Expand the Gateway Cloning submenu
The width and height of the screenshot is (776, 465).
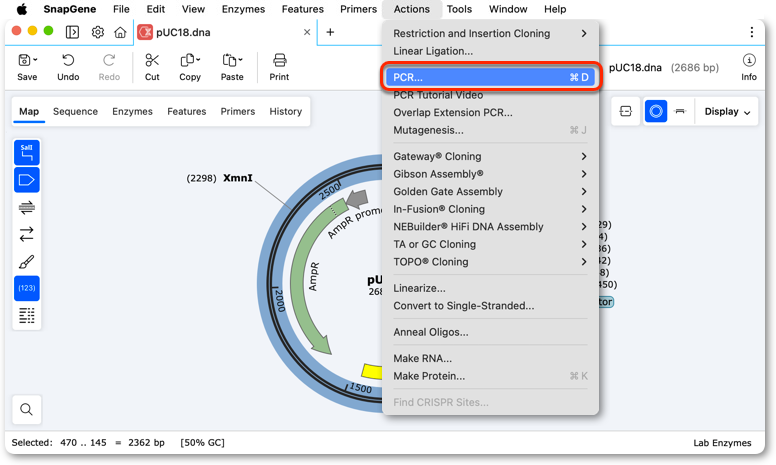pyautogui.click(x=490, y=156)
